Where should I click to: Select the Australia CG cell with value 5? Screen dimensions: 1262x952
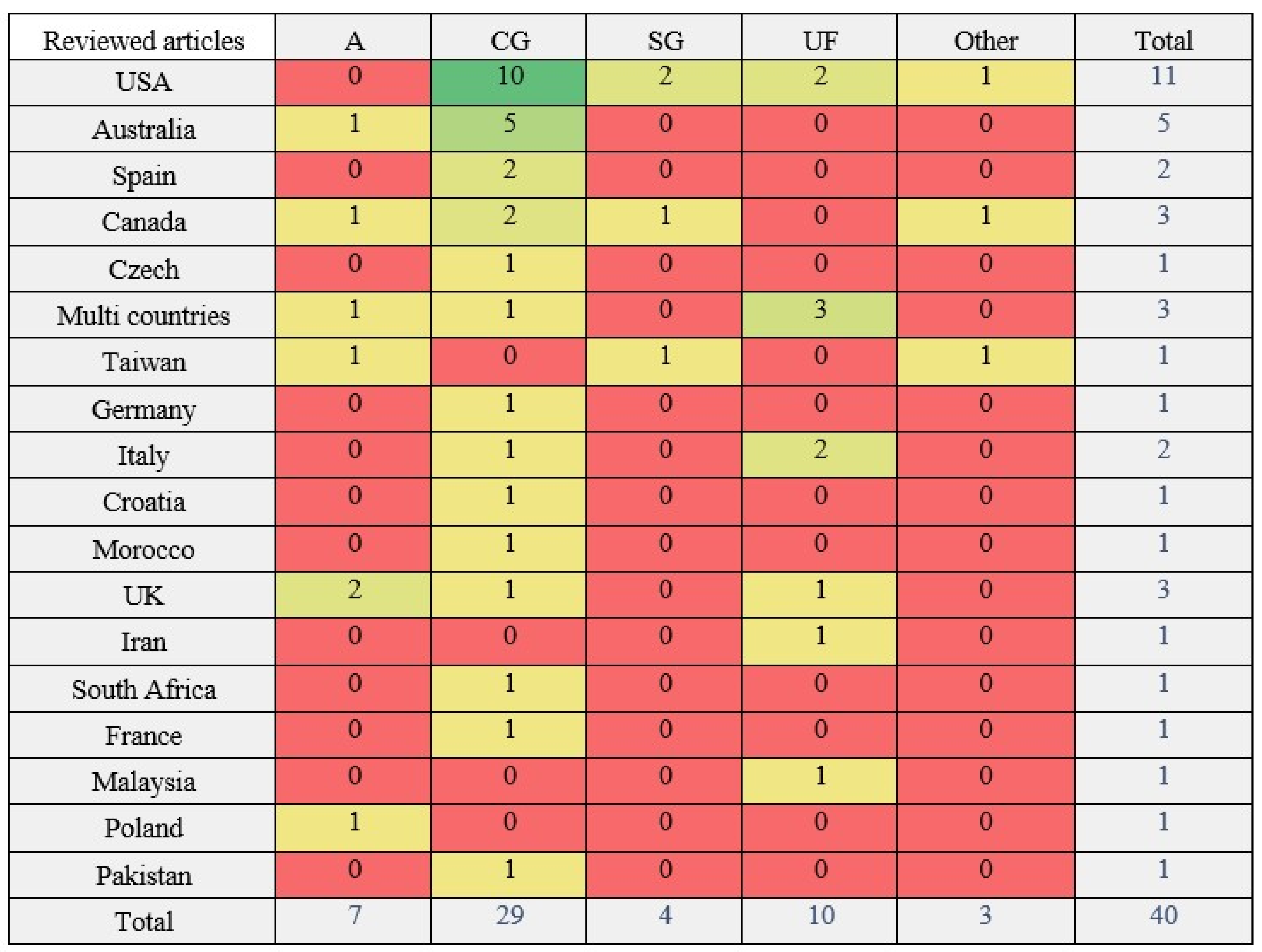508,128
